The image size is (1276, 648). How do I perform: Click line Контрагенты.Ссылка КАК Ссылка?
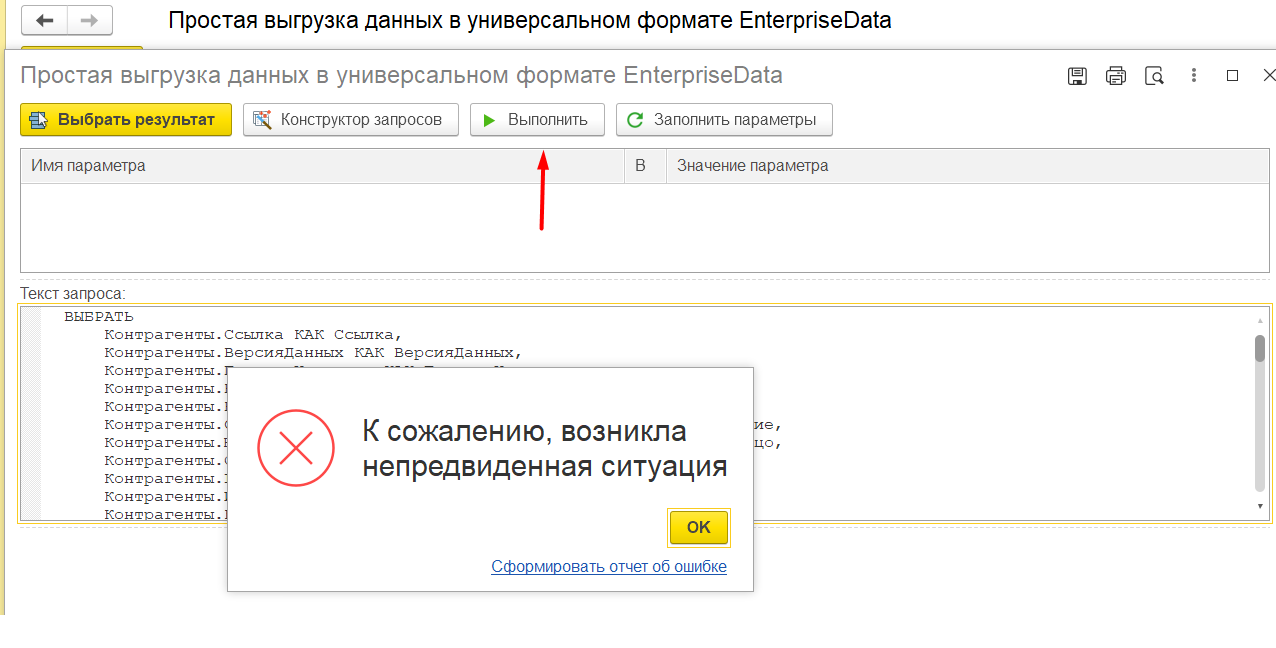(x=253, y=335)
